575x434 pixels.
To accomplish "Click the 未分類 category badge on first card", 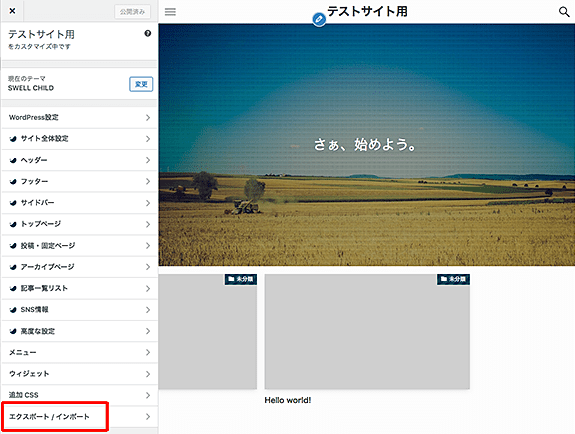I will pos(241,279).
